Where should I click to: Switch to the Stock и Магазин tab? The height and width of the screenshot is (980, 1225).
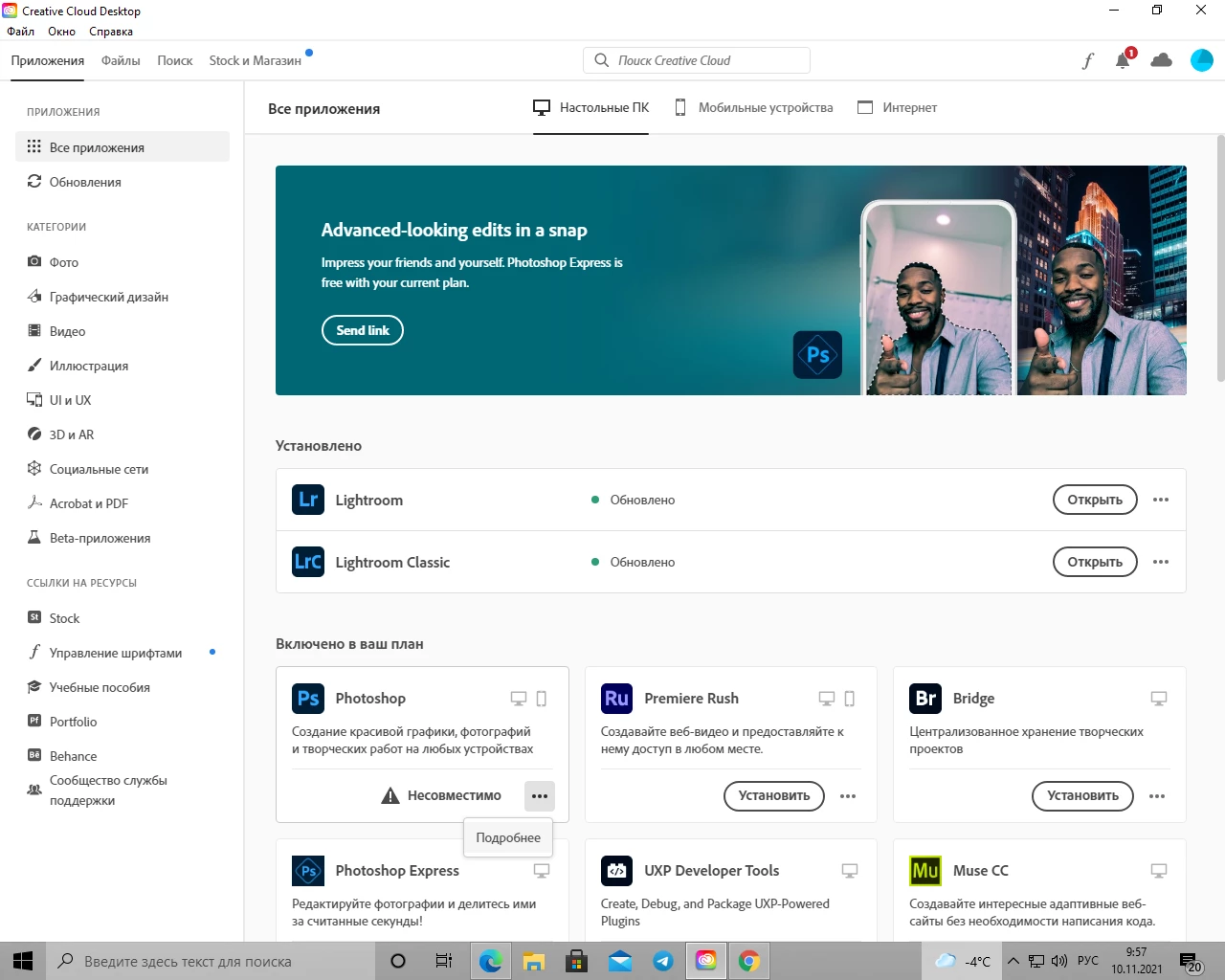click(x=255, y=60)
